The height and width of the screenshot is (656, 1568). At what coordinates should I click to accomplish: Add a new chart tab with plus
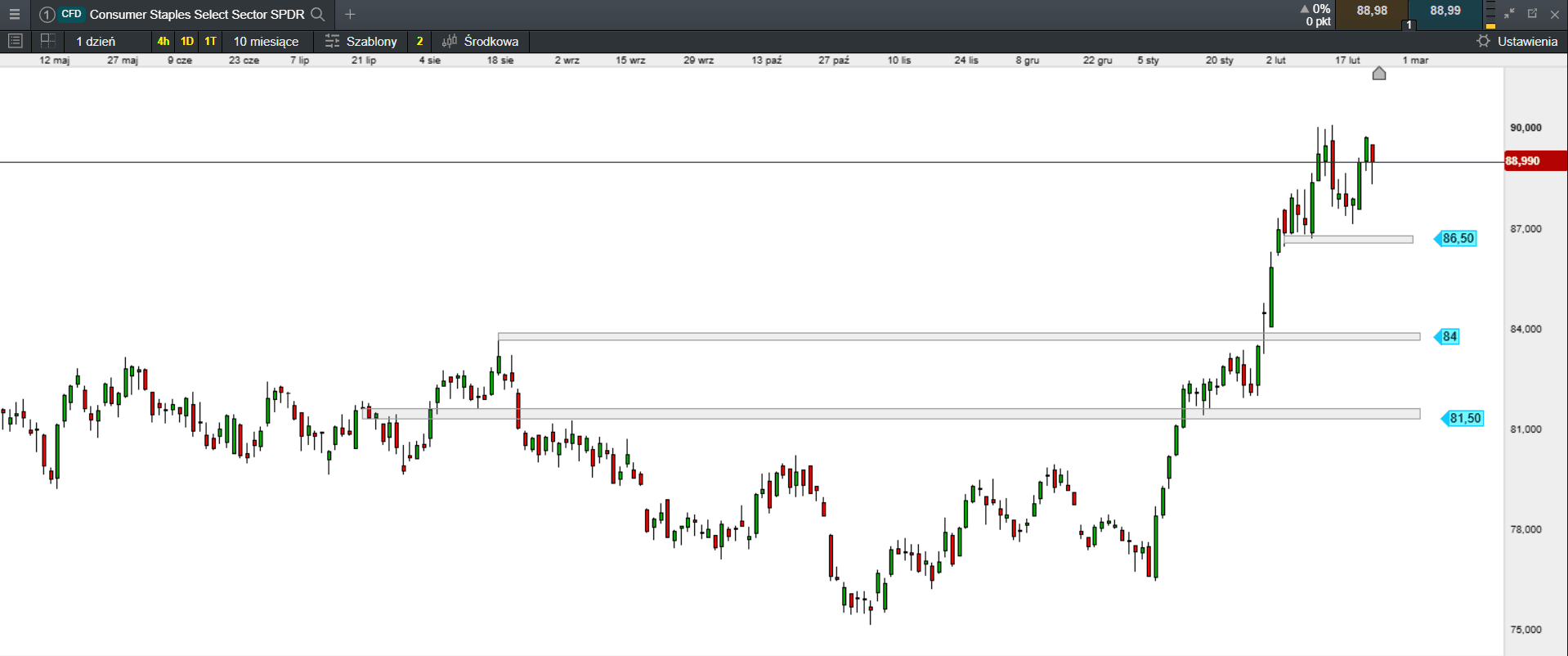coord(350,14)
